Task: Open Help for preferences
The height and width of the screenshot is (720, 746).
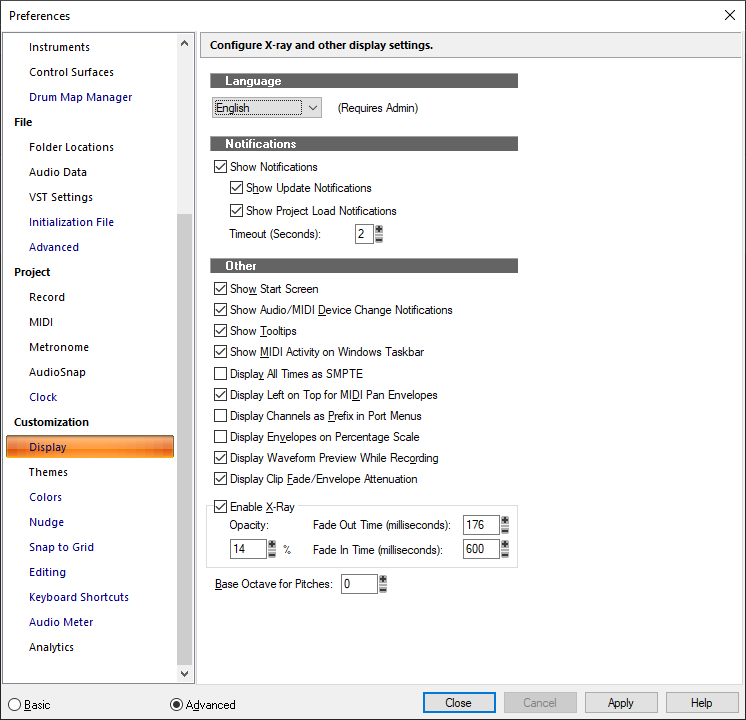Action: pyautogui.click(x=702, y=702)
